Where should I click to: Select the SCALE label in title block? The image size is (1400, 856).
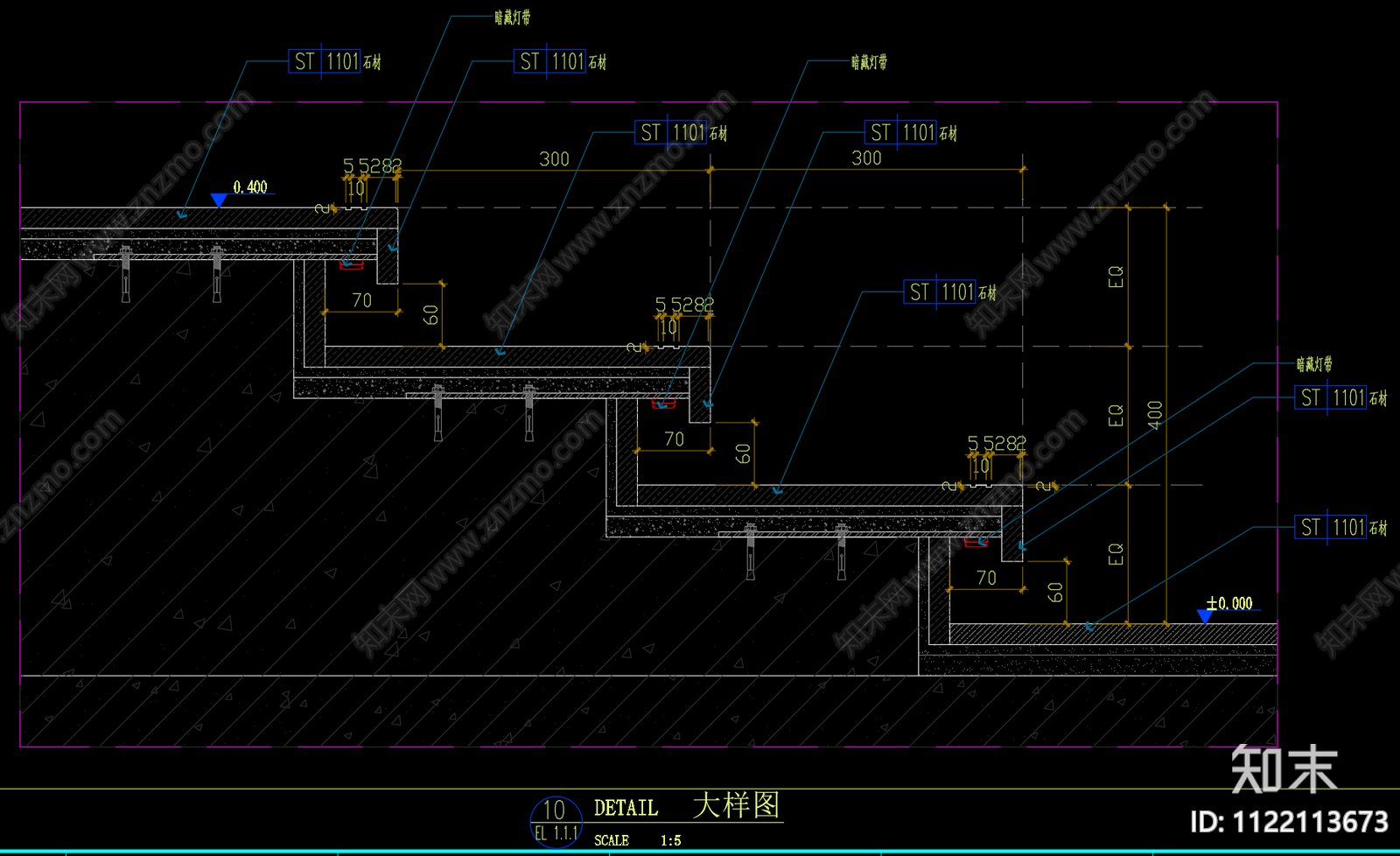point(612,840)
